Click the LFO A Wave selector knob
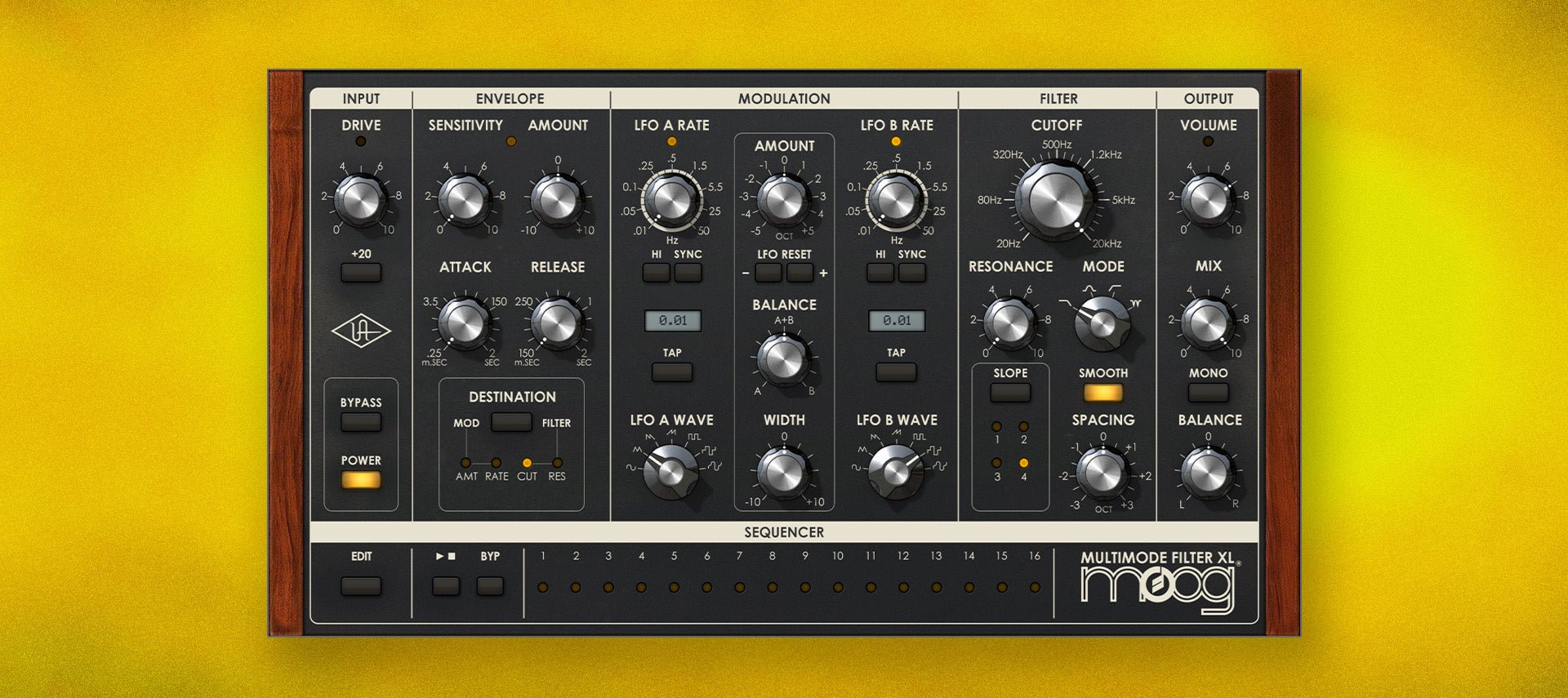Screen dimensions: 1568x698 point(670,471)
